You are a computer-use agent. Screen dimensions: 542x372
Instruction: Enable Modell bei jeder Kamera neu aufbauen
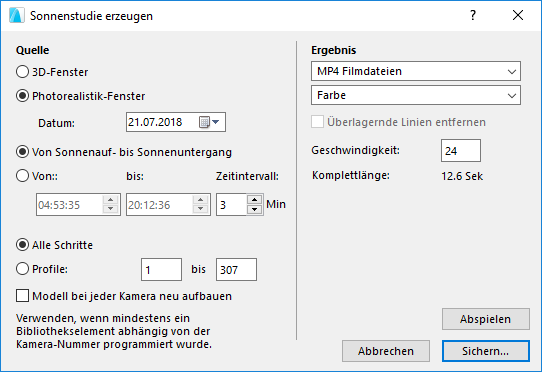point(22,296)
